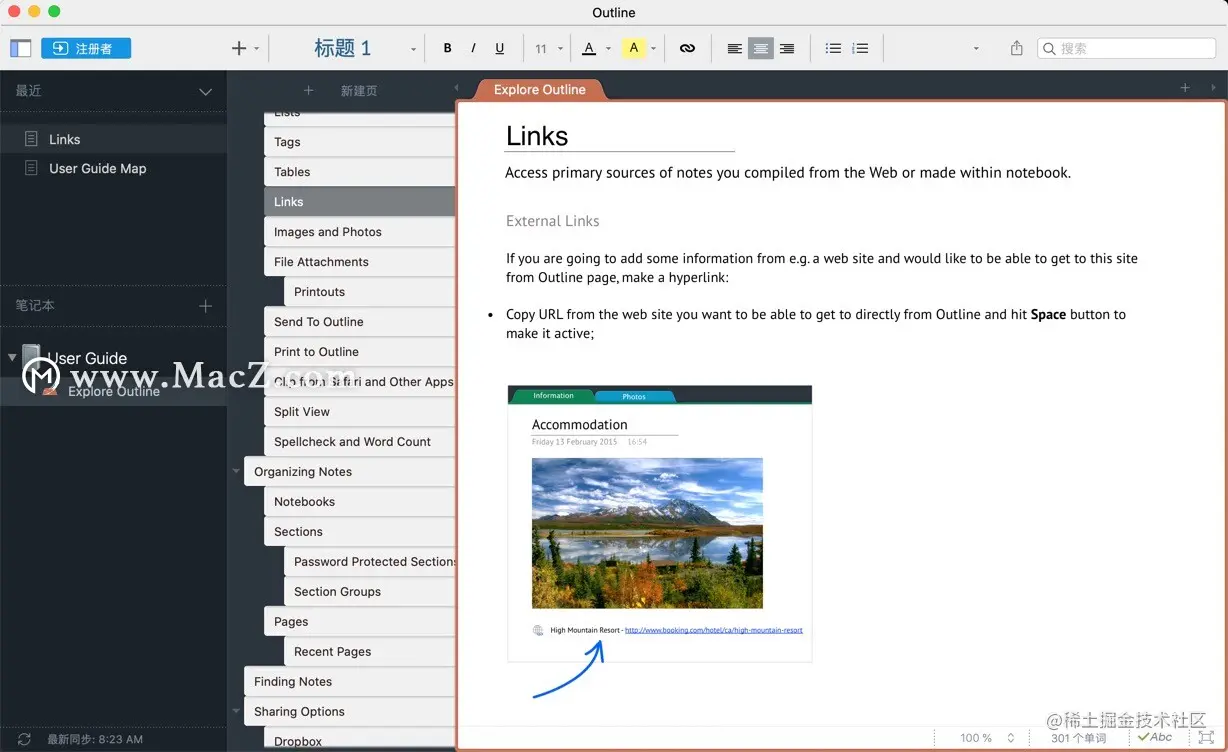Click the 301 个单词 word count
This screenshot has width=1228, height=752.
(x=1079, y=738)
